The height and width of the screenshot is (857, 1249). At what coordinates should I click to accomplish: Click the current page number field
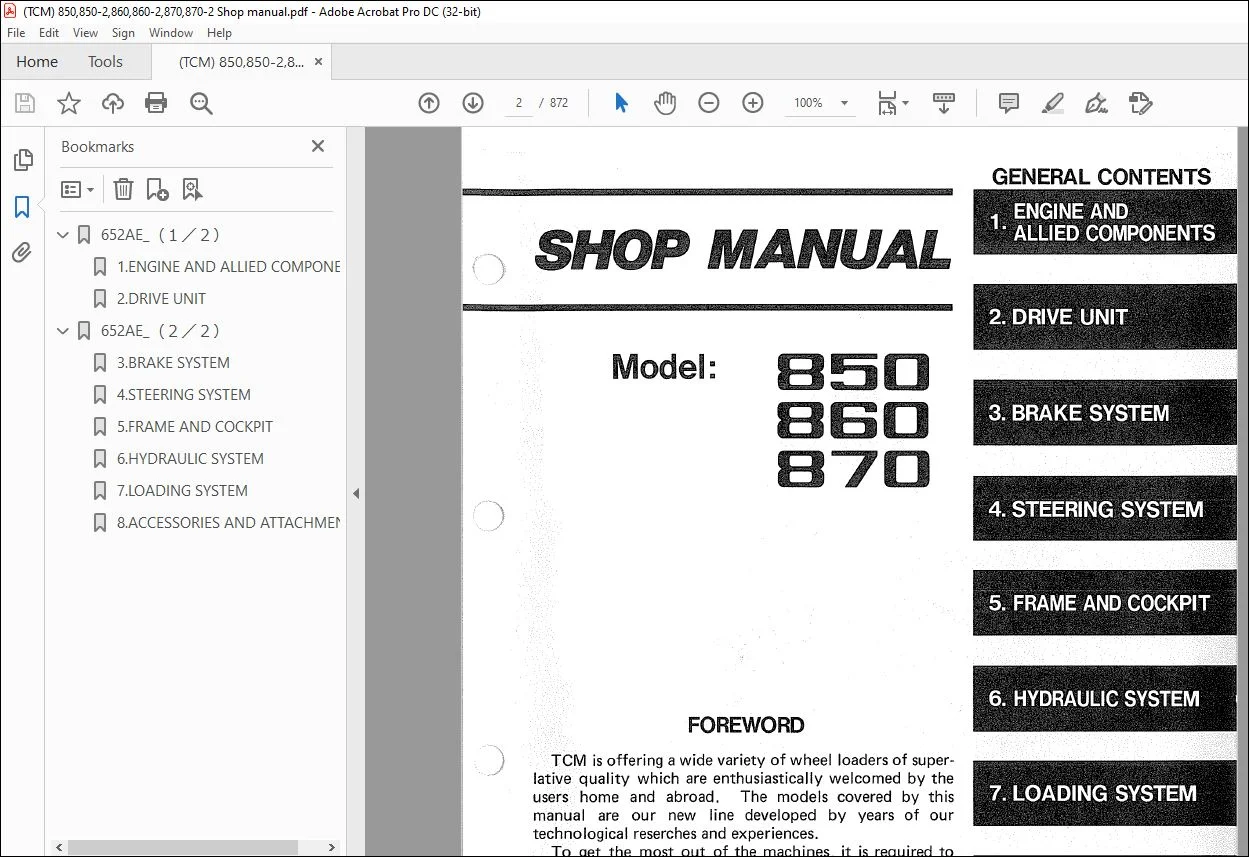pos(519,103)
